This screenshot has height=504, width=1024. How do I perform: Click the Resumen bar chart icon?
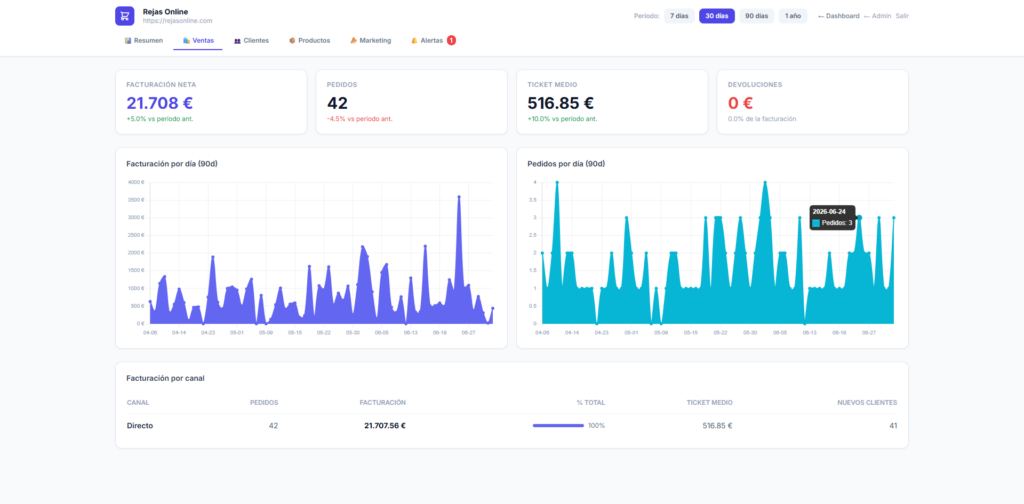(x=128, y=40)
